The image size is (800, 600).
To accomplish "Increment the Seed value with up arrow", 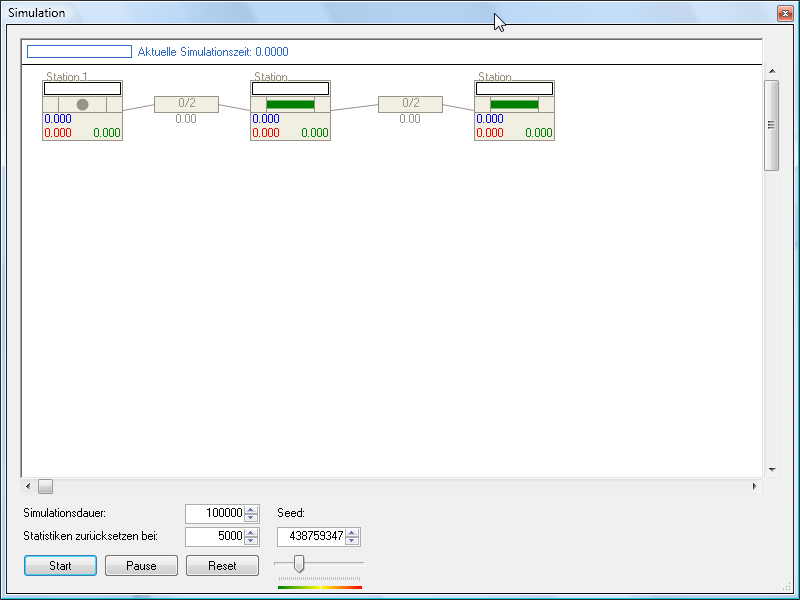I will [352, 532].
